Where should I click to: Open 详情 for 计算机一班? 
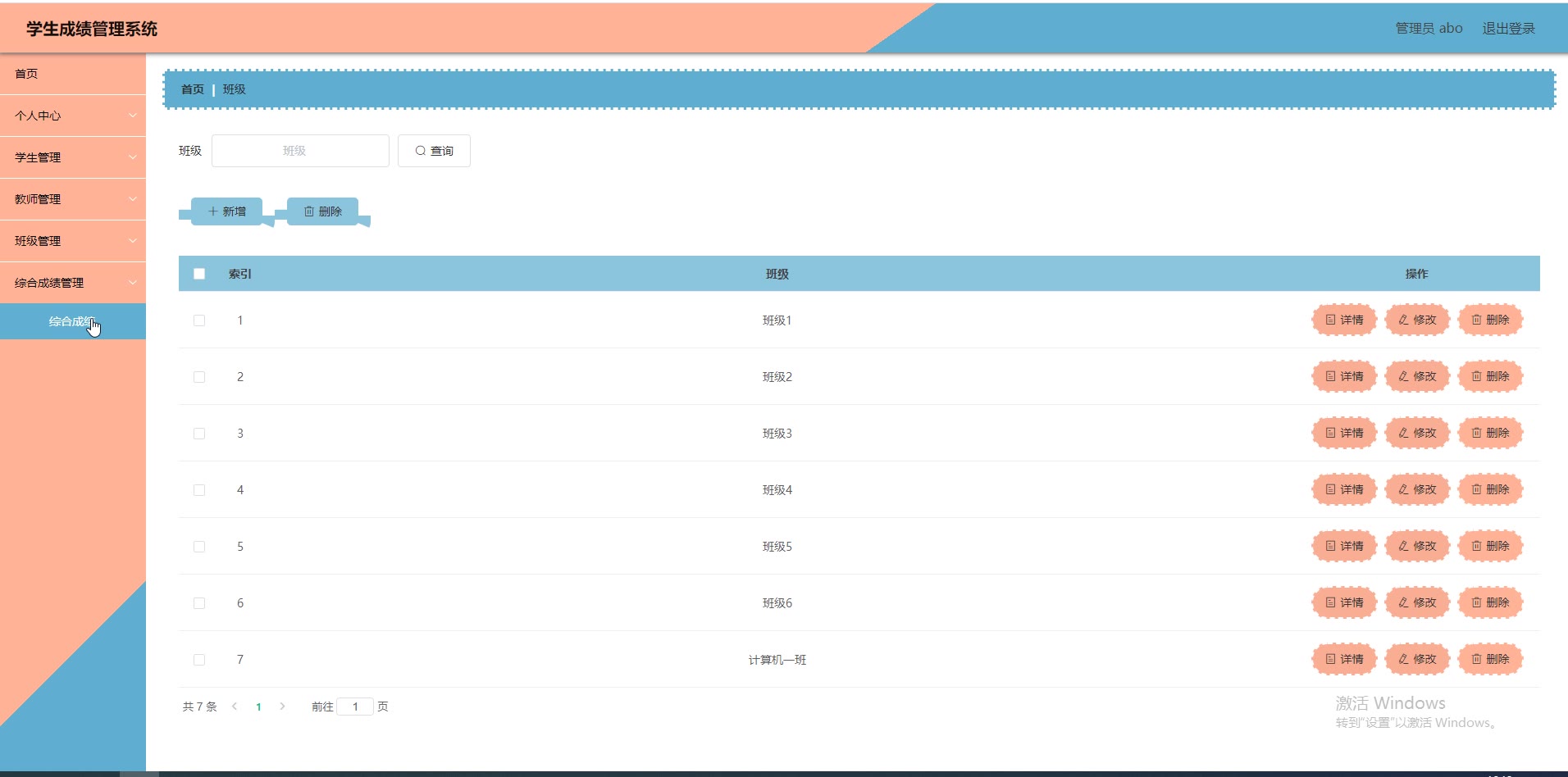(x=1344, y=659)
